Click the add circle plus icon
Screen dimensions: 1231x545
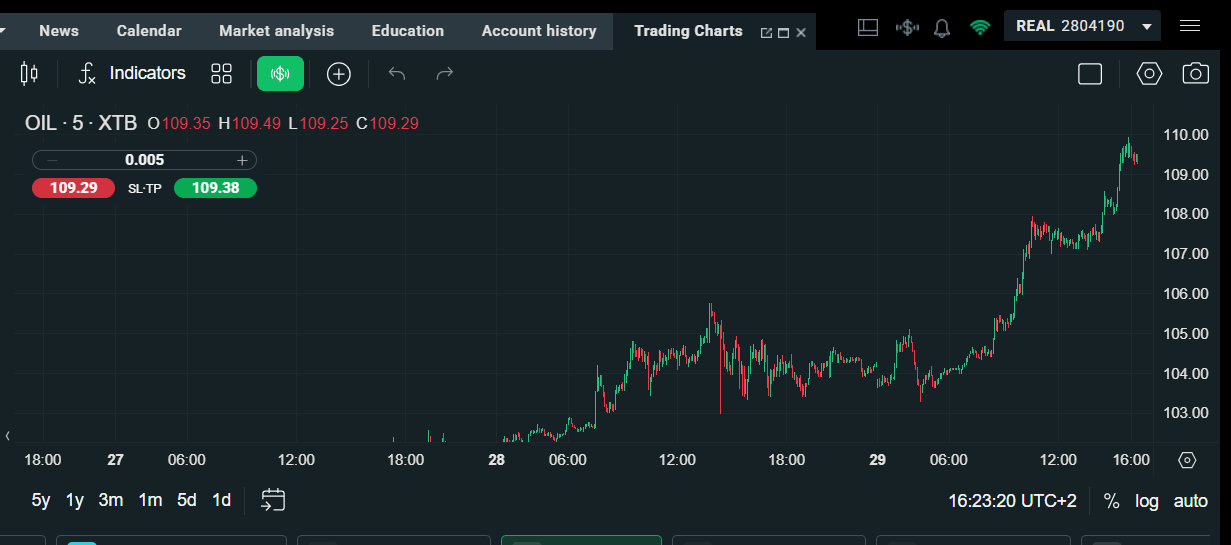[x=339, y=73]
